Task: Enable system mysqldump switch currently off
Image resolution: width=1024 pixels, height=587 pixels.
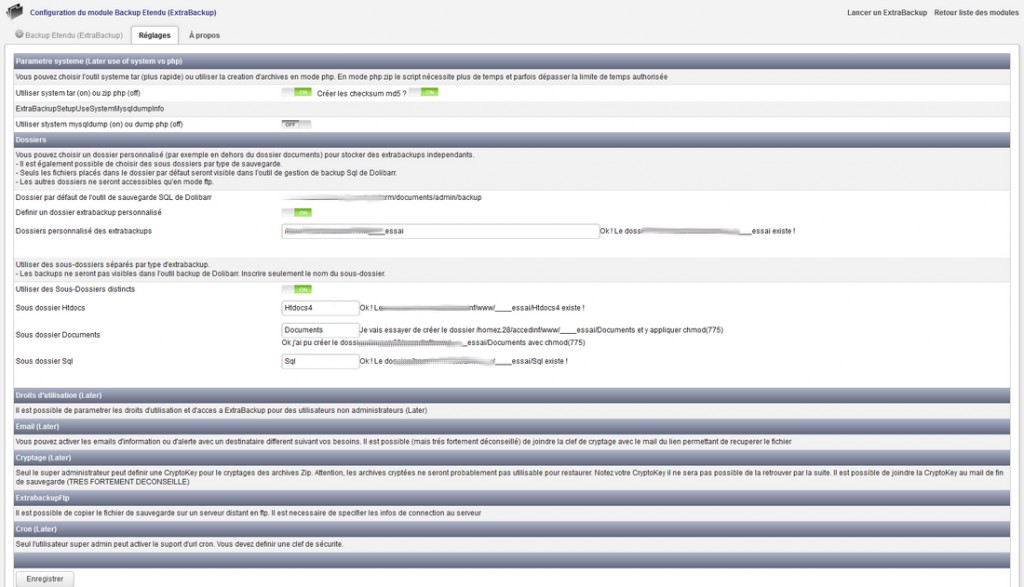Action: pyautogui.click(x=296, y=124)
